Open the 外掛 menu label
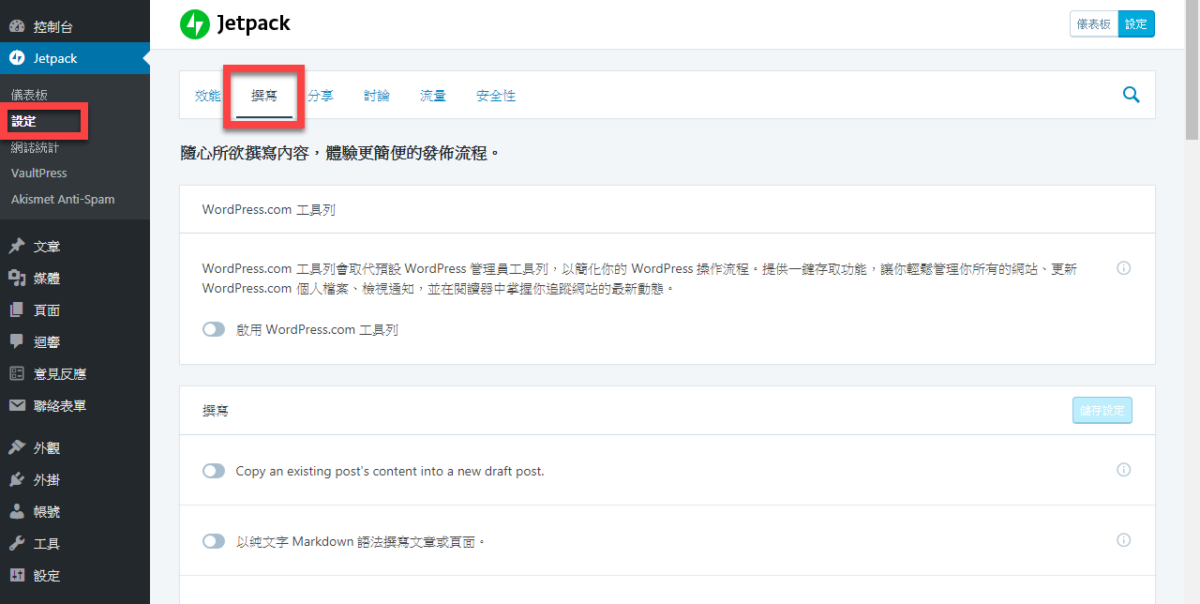The width and height of the screenshot is (1200, 604). [46, 481]
